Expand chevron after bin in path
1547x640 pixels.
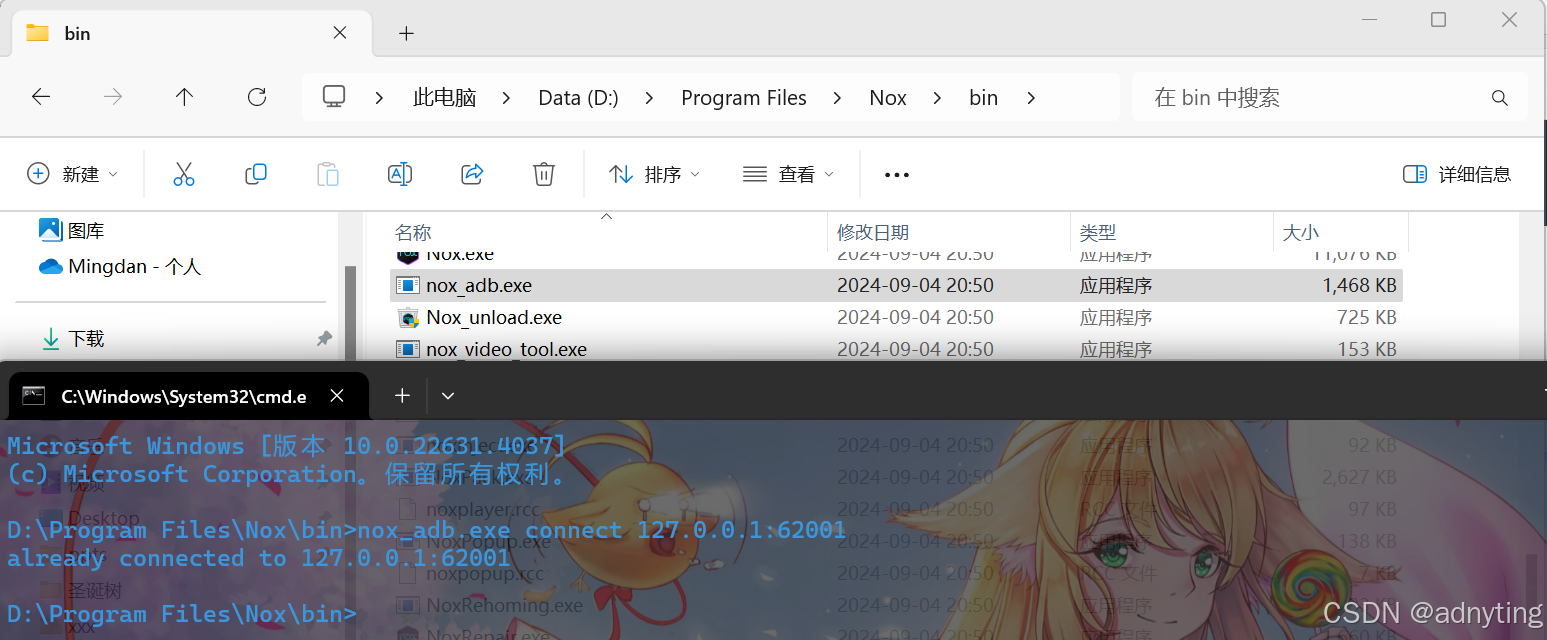tap(1031, 98)
